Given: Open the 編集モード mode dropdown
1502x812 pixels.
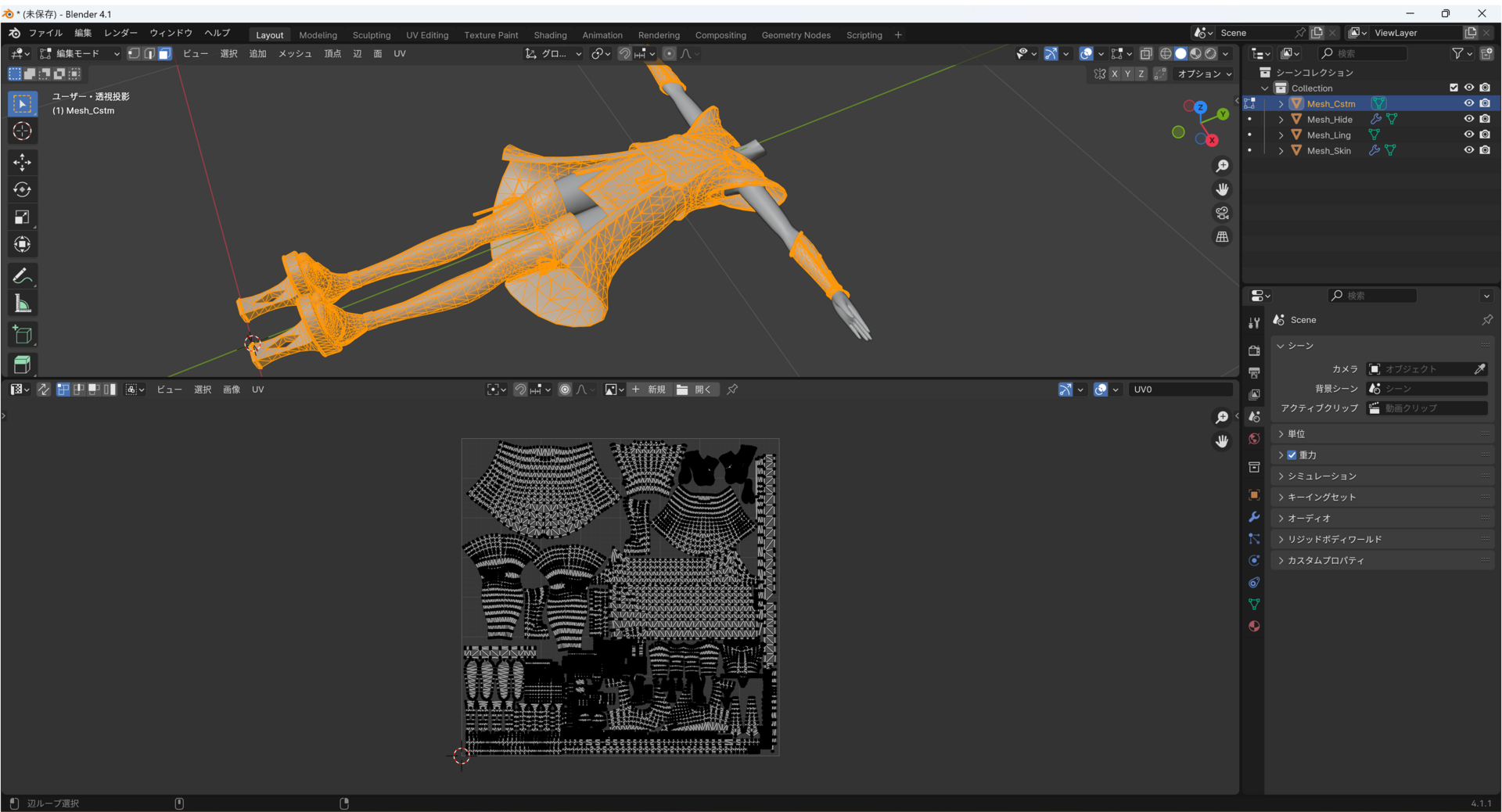Looking at the screenshot, I should pos(79,54).
